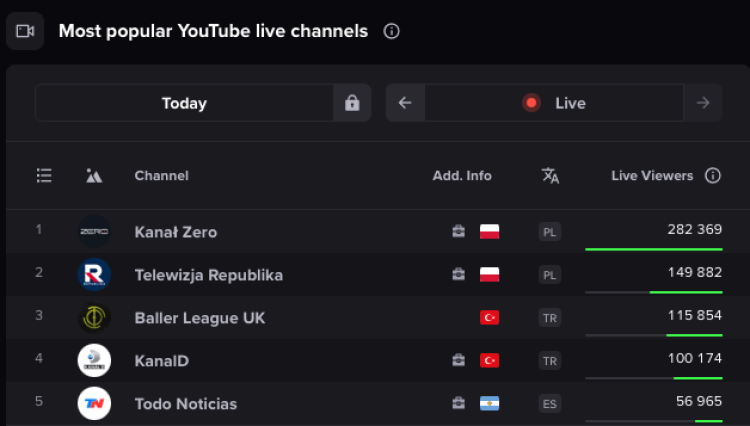Click Todo Noticias Argentina flag
The width and height of the screenshot is (750, 426).
pos(489,404)
